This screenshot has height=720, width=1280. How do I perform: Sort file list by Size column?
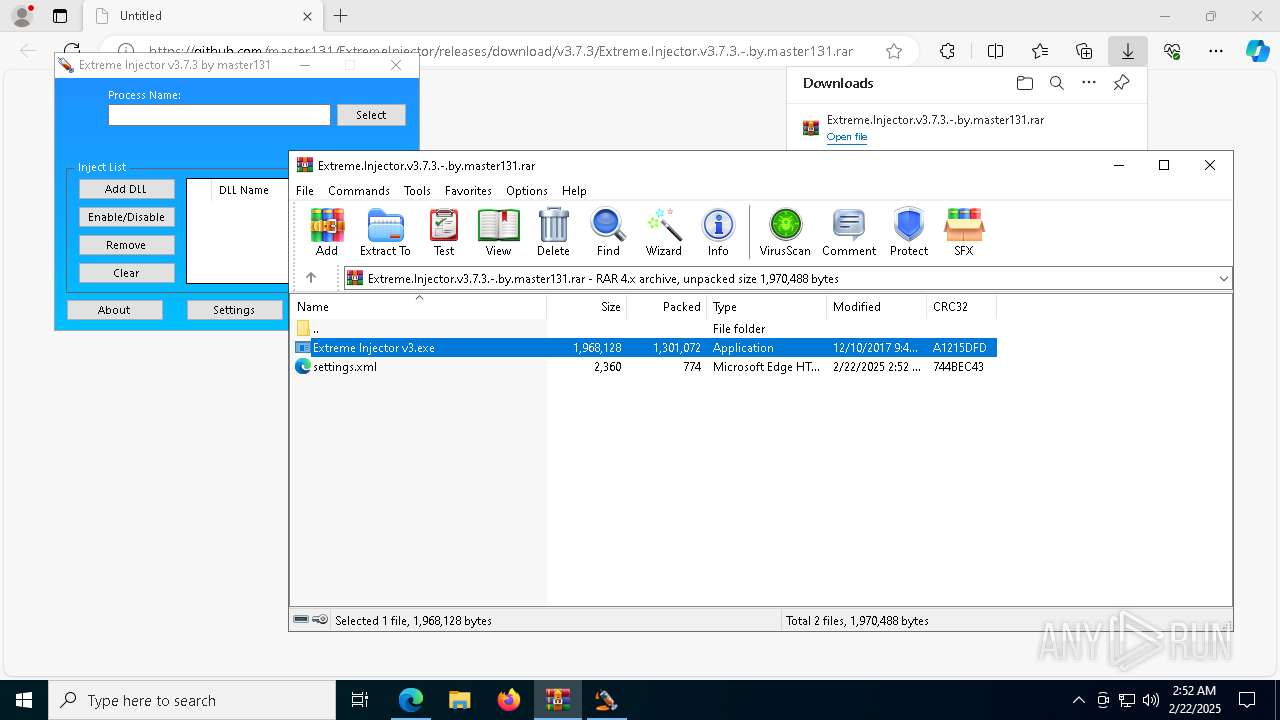(587, 306)
